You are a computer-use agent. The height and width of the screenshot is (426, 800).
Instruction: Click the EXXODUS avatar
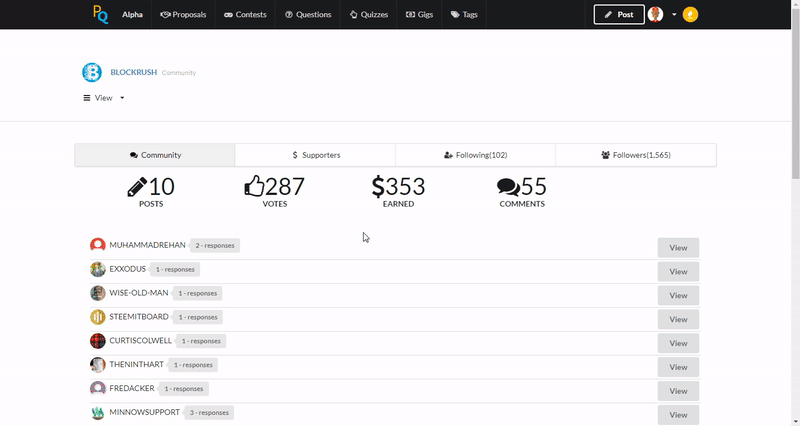98,269
